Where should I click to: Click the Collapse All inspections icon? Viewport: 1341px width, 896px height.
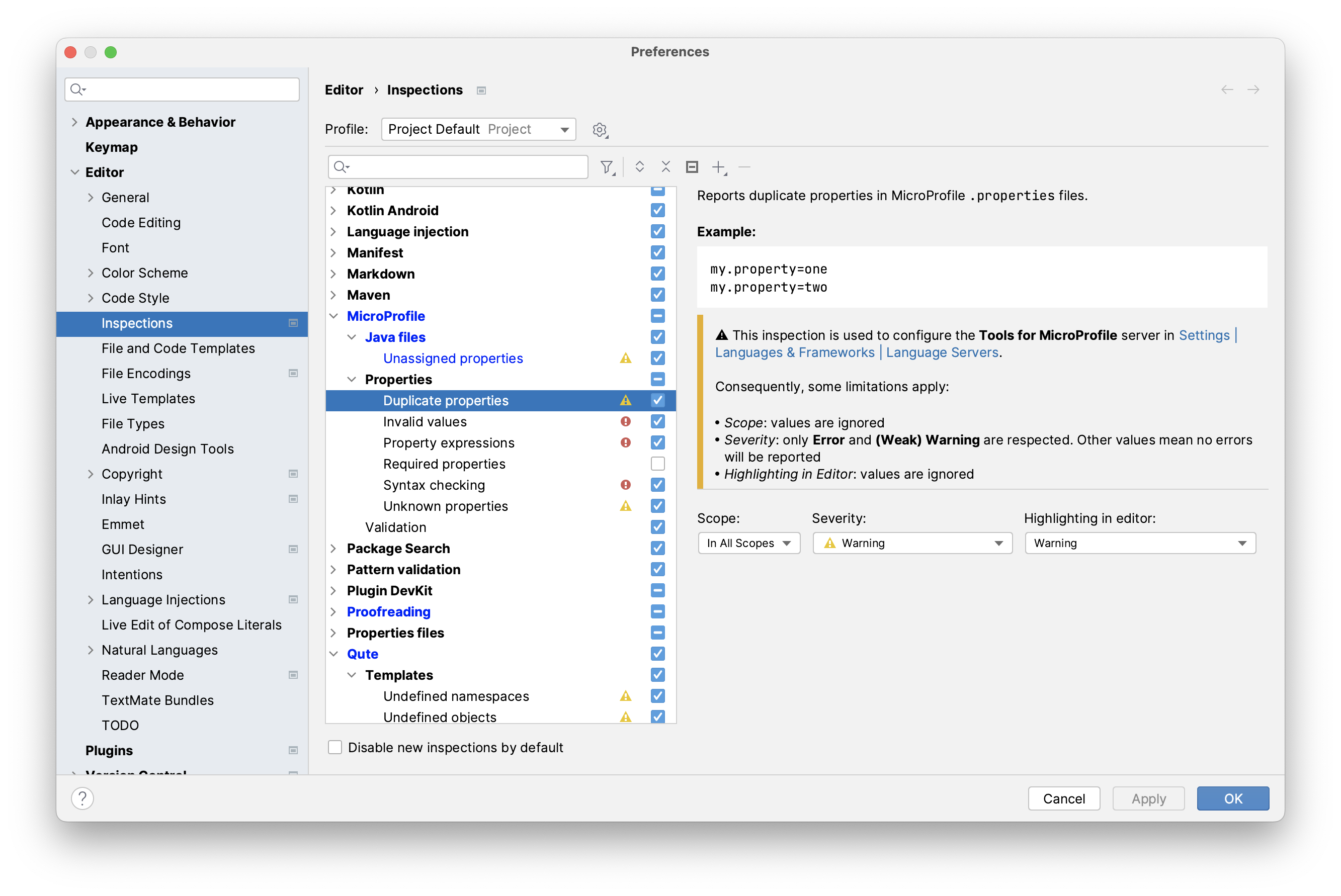[665, 167]
